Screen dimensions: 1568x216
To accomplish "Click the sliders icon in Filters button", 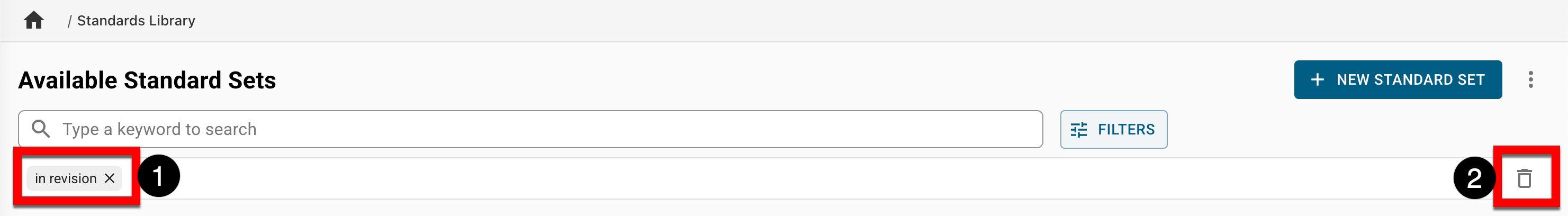I will pyautogui.click(x=1079, y=130).
